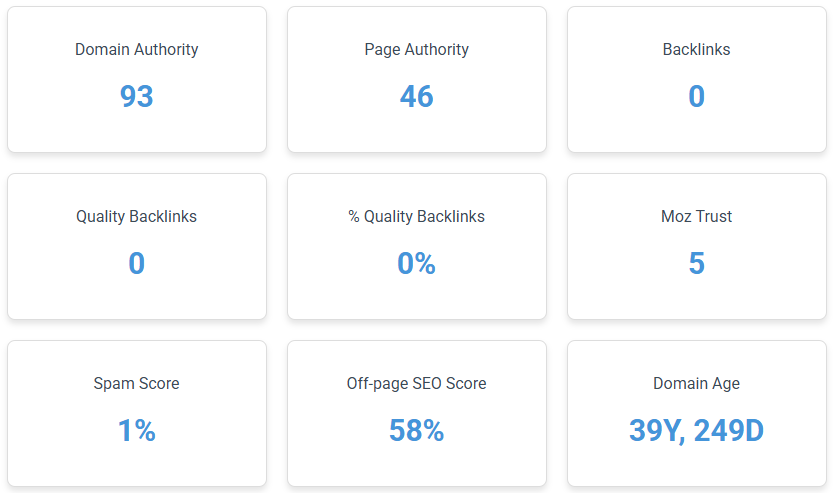Screen dimensions: 834x493
Task: Open the Moz Trust card
Action: tap(696, 246)
